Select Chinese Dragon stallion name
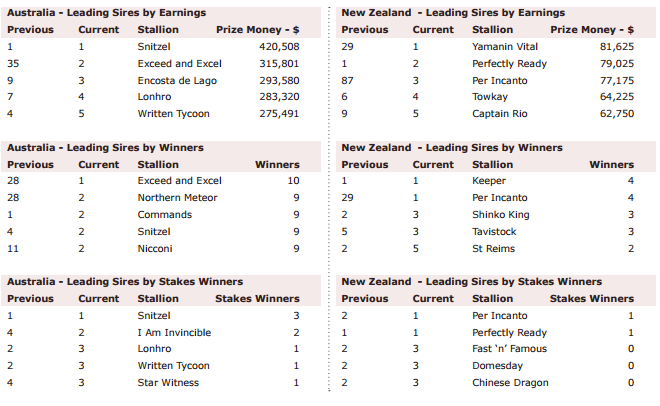The image size is (660, 406). pyautogui.click(x=510, y=383)
